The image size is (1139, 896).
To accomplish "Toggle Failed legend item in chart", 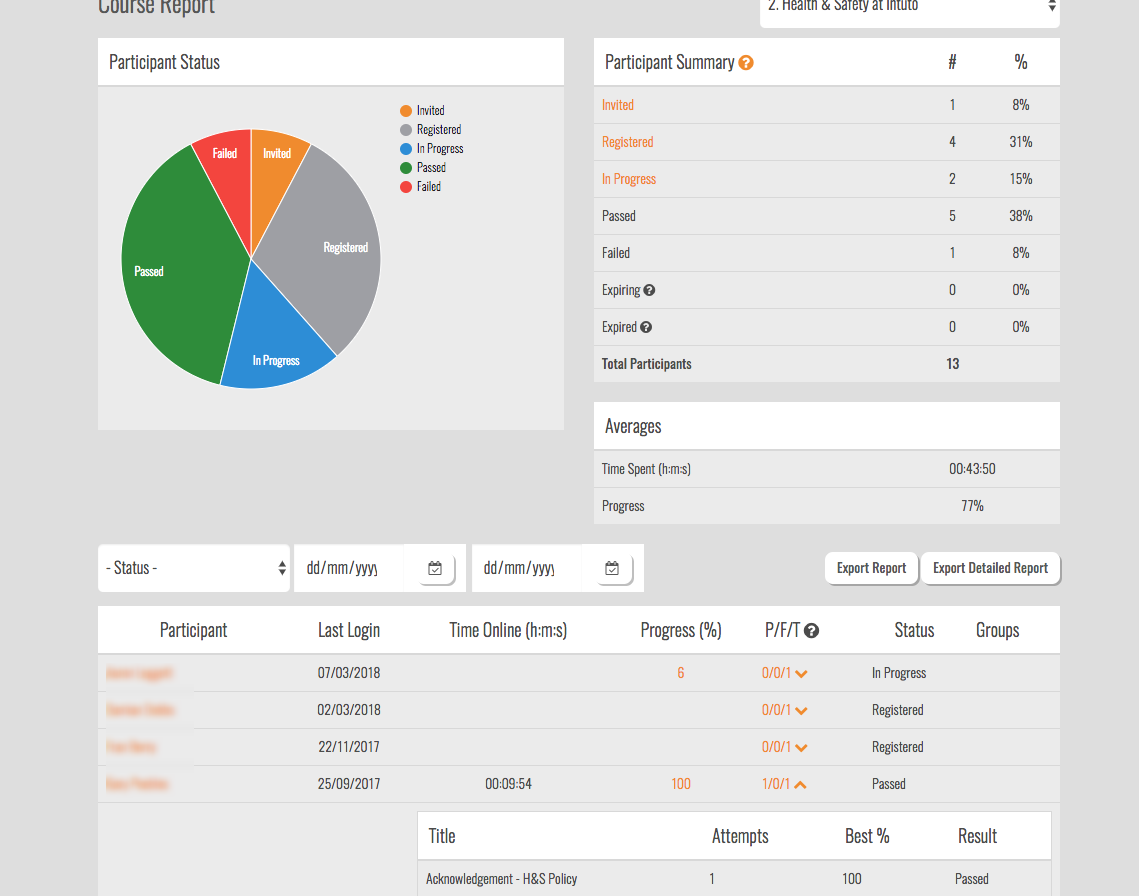I will (x=421, y=186).
